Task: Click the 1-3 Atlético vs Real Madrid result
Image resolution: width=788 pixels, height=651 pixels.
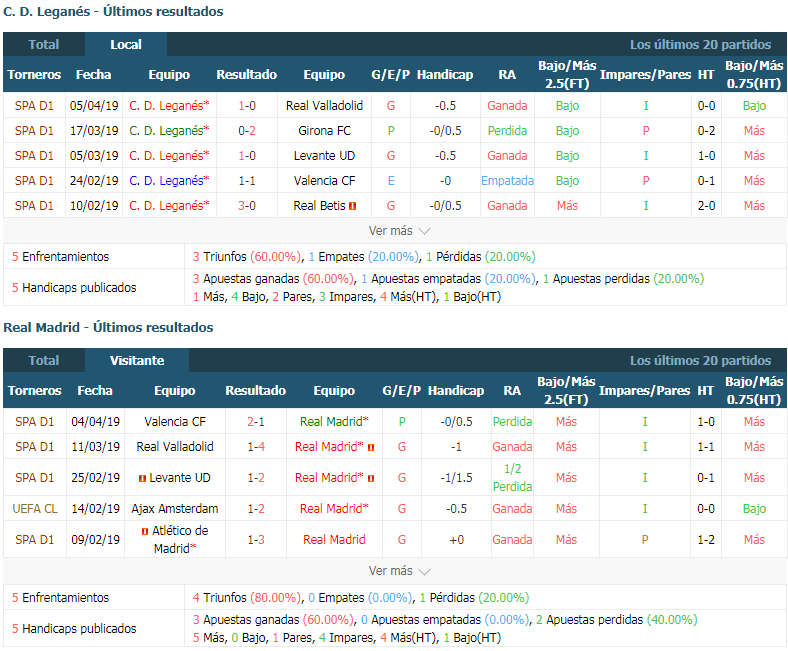Action: pyautogui.click(x=256, y=539)
